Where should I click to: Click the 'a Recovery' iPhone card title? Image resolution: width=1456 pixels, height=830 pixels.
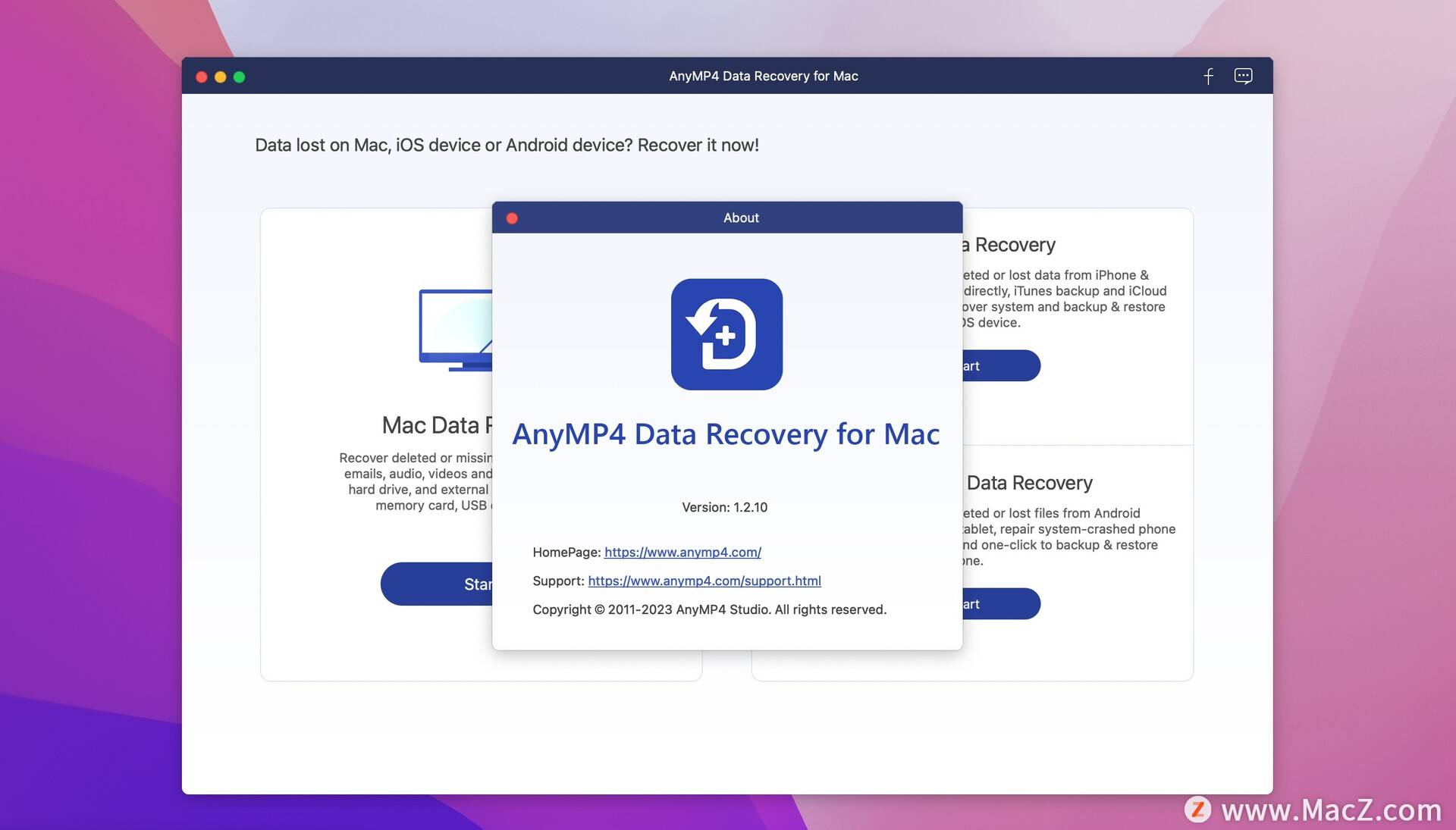(1009, 245)
